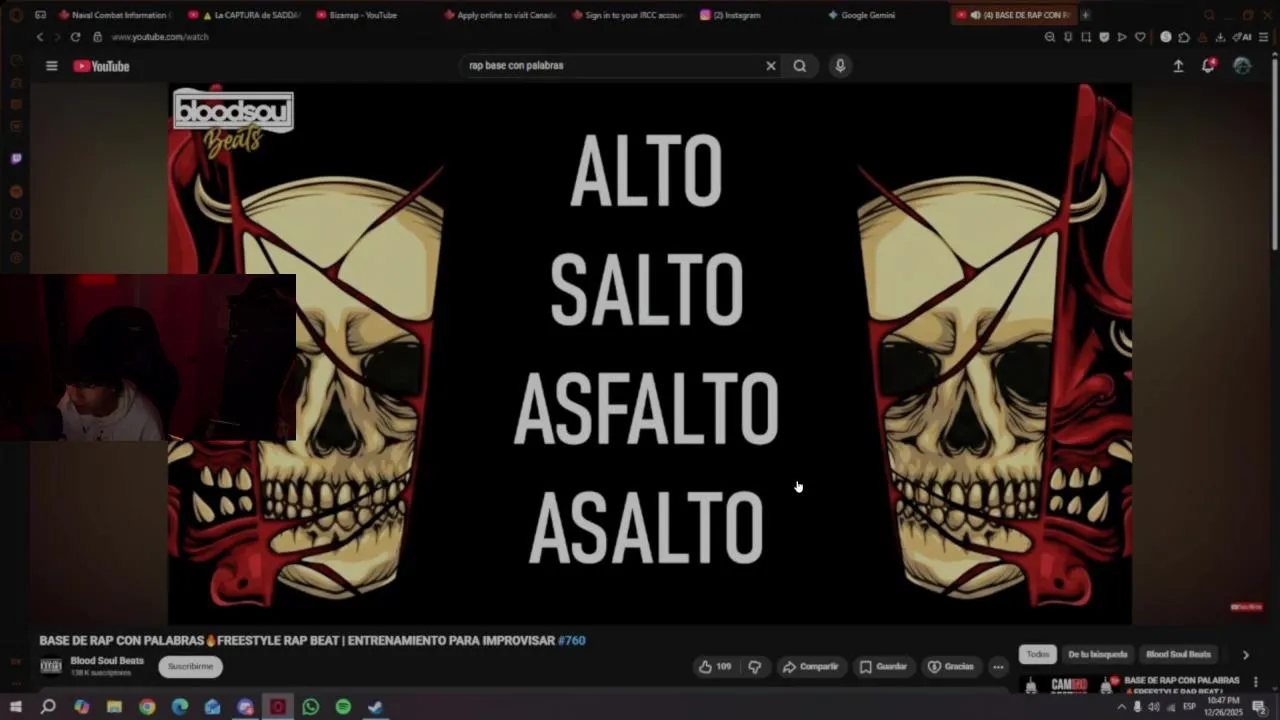Image resolution: width=1280 pixels, height=720 pixels.
Task: Switch to Instagram tab
Action: pyautogui.click(x=755, y=15)
